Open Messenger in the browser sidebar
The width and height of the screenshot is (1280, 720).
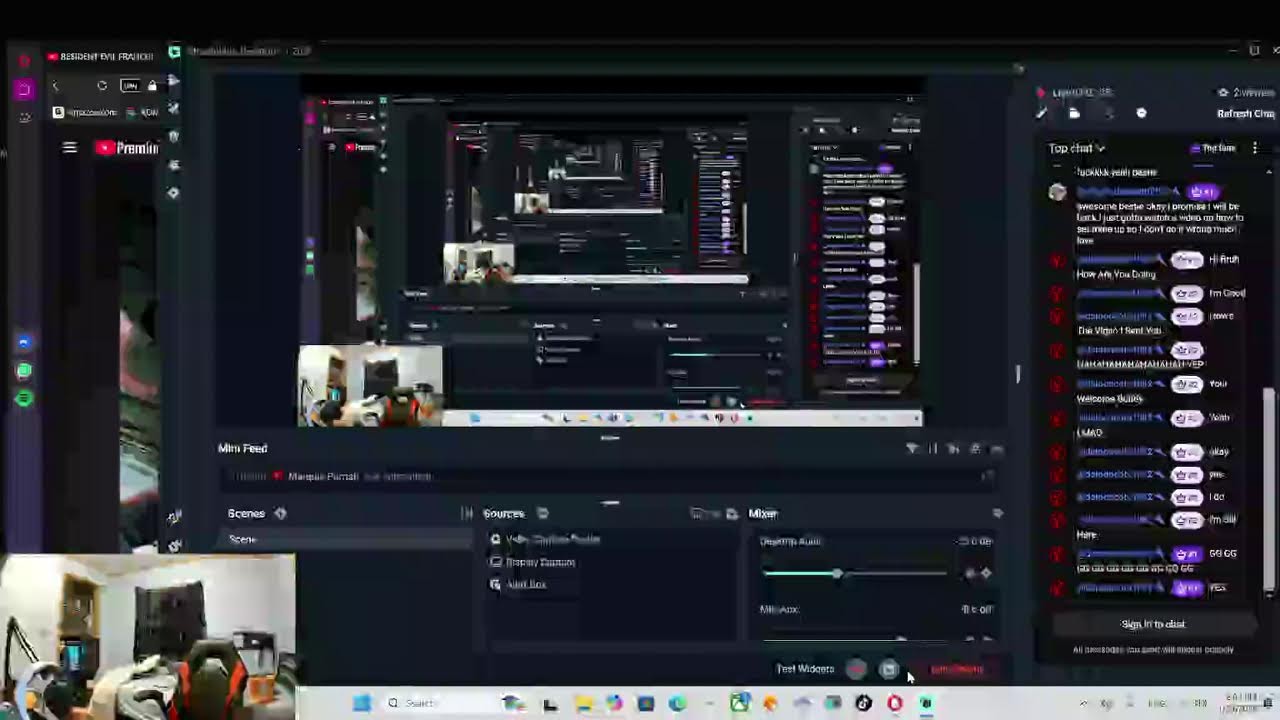24,343
